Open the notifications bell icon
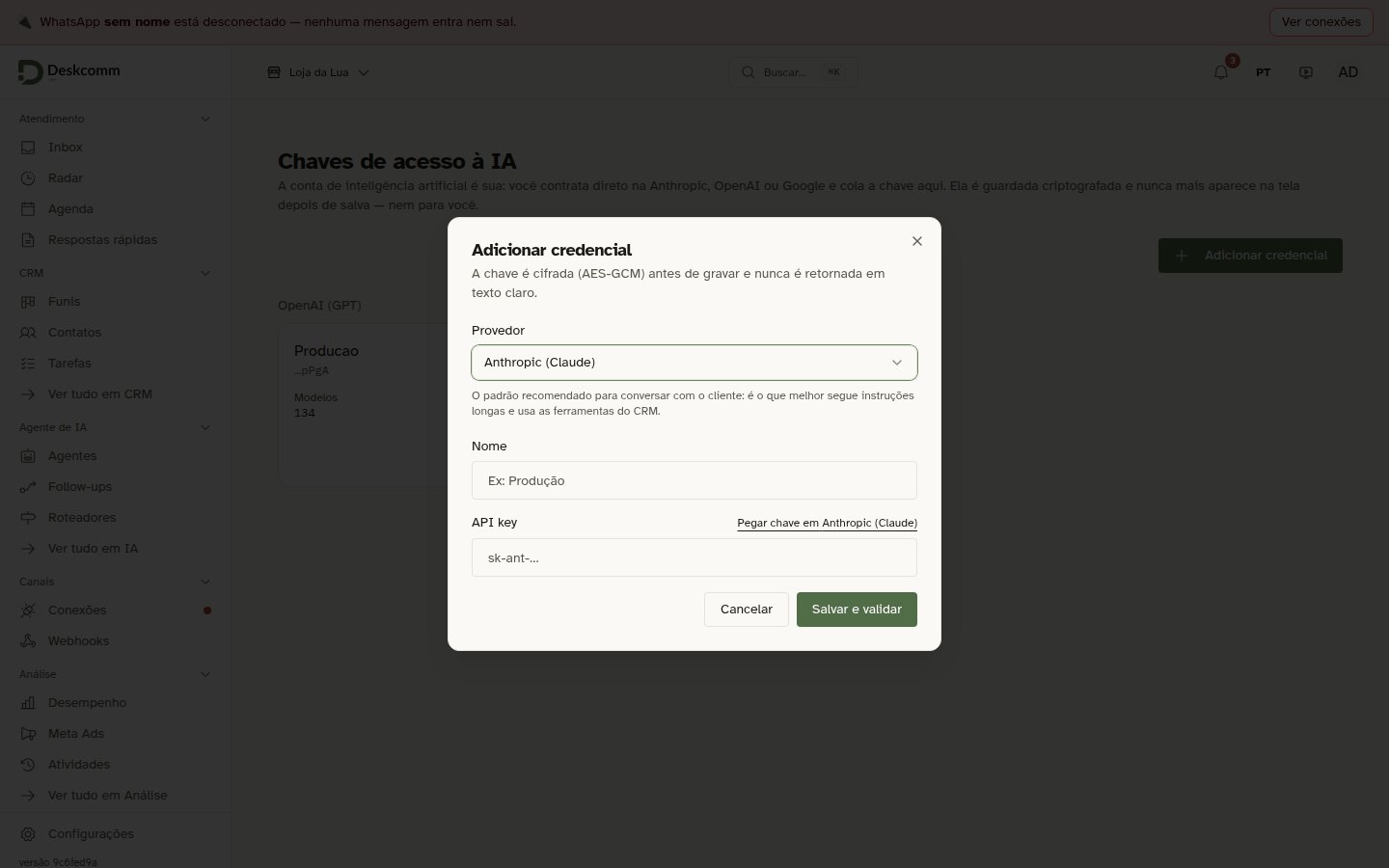Image resolution: width=1389 pixels, height=868 pixels. 1221,72
